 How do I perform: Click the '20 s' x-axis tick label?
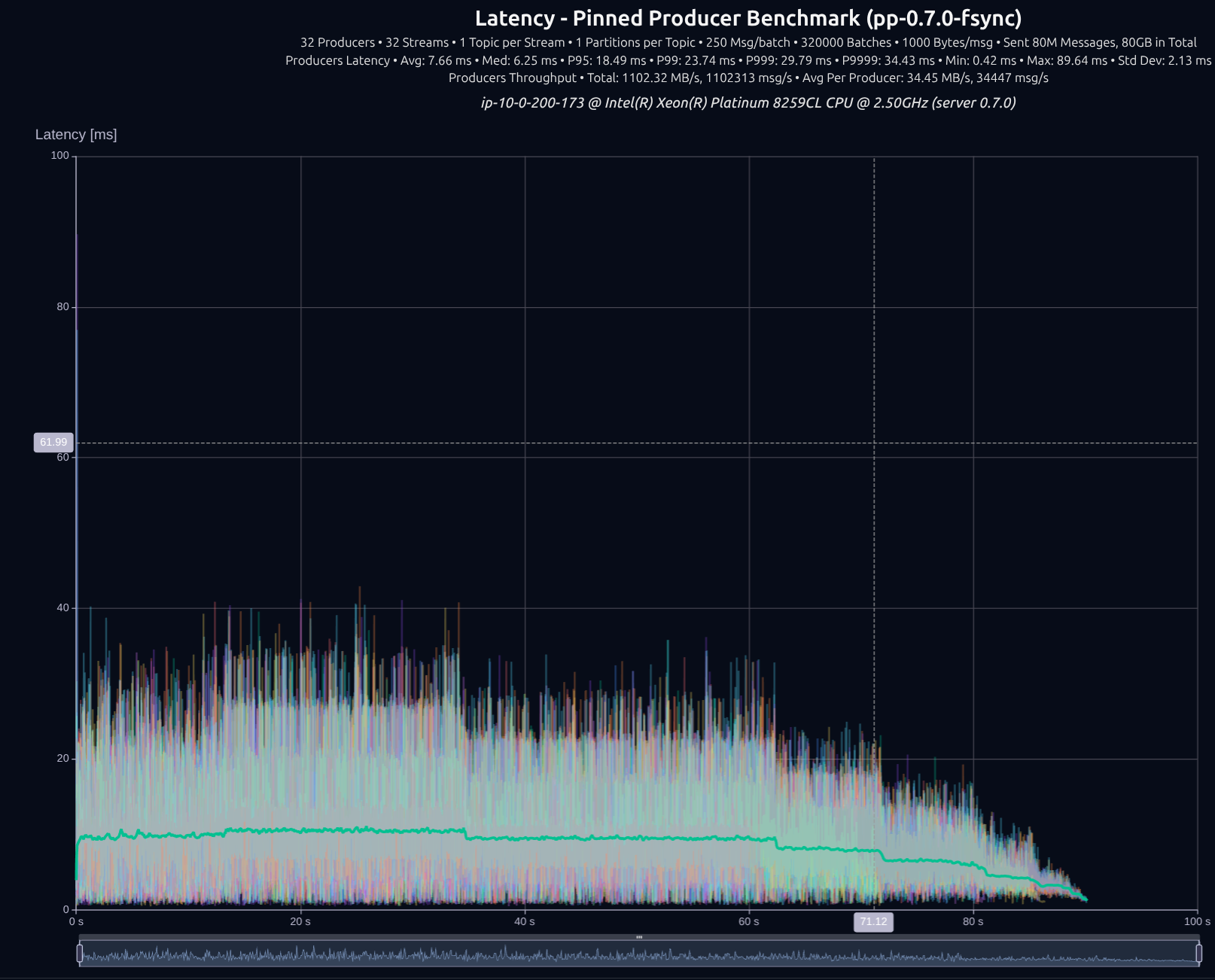(x=300, y=921)
